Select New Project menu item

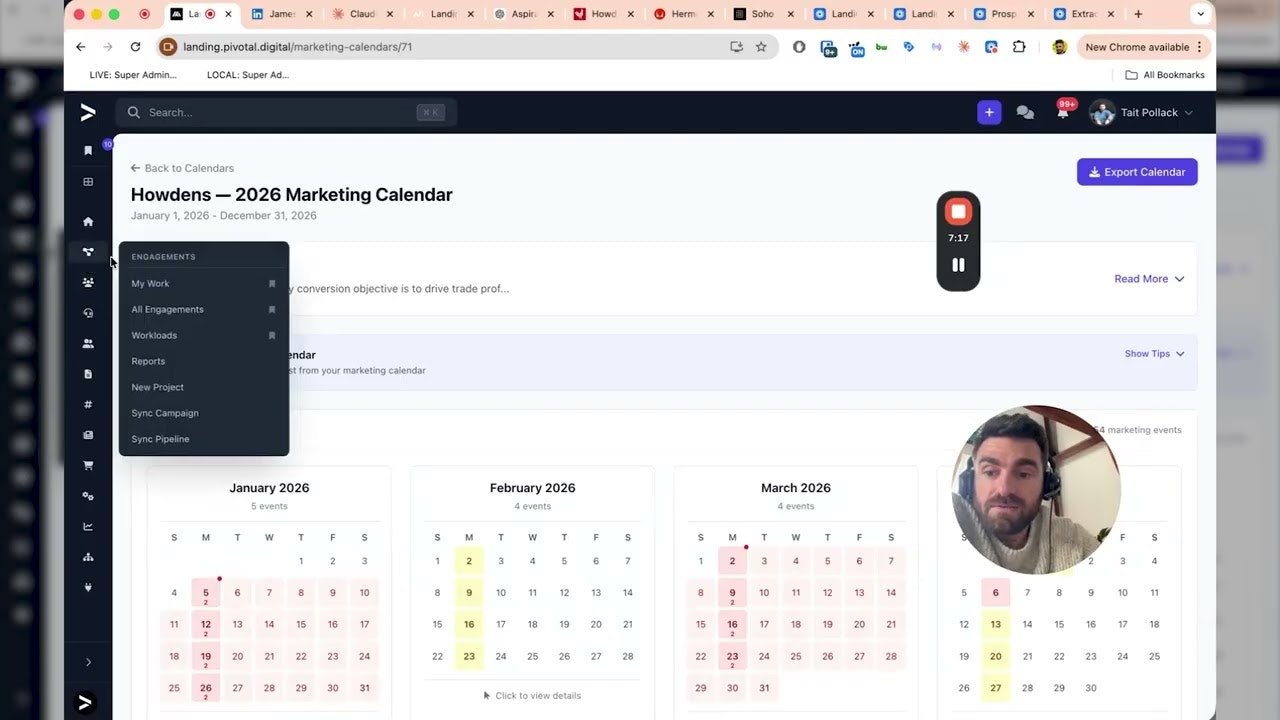158,388
